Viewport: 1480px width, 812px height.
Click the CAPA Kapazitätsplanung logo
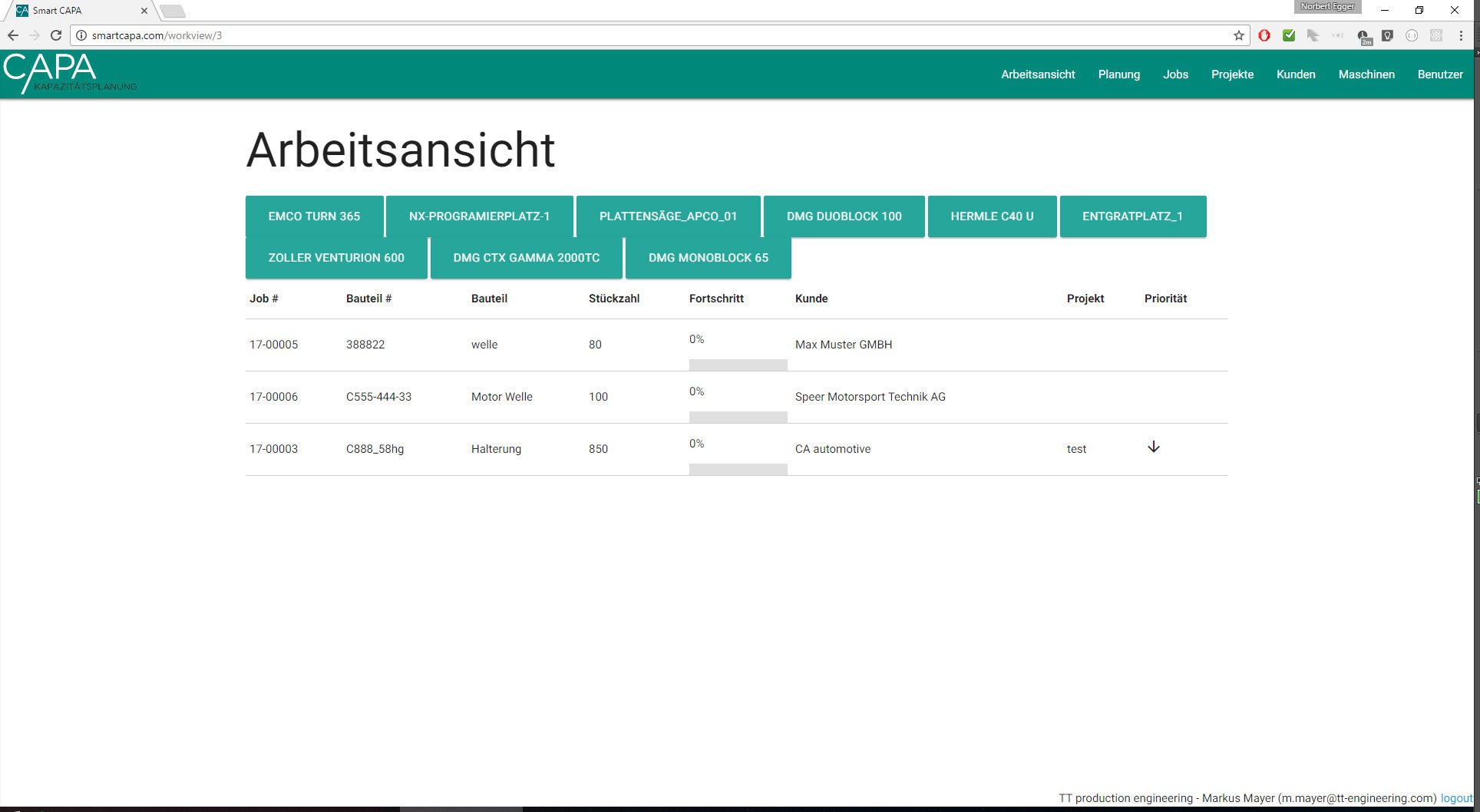coord(70,74)
